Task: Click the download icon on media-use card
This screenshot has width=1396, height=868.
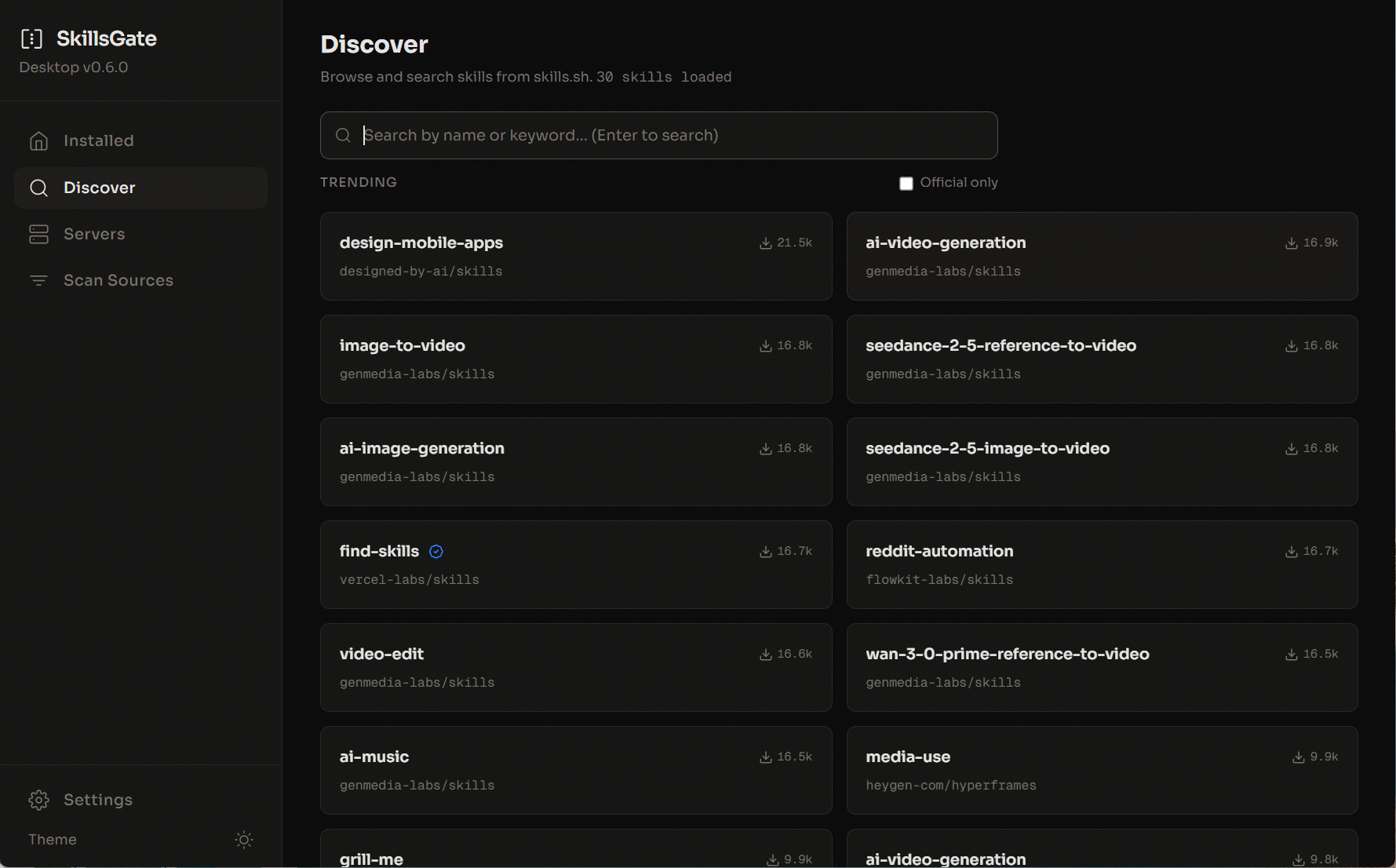Action: click(x=1298, y=757)
